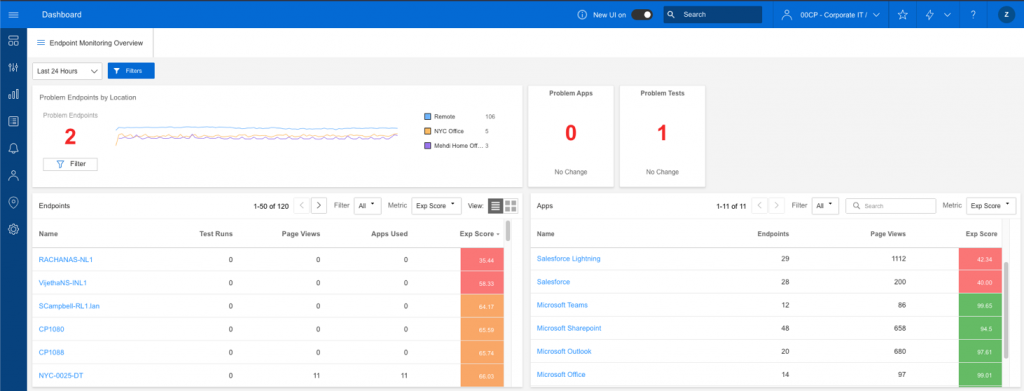This screenshot has width=1024, height=391.
Task: Open the Microsoft Outlook app link
Action: 564,351
